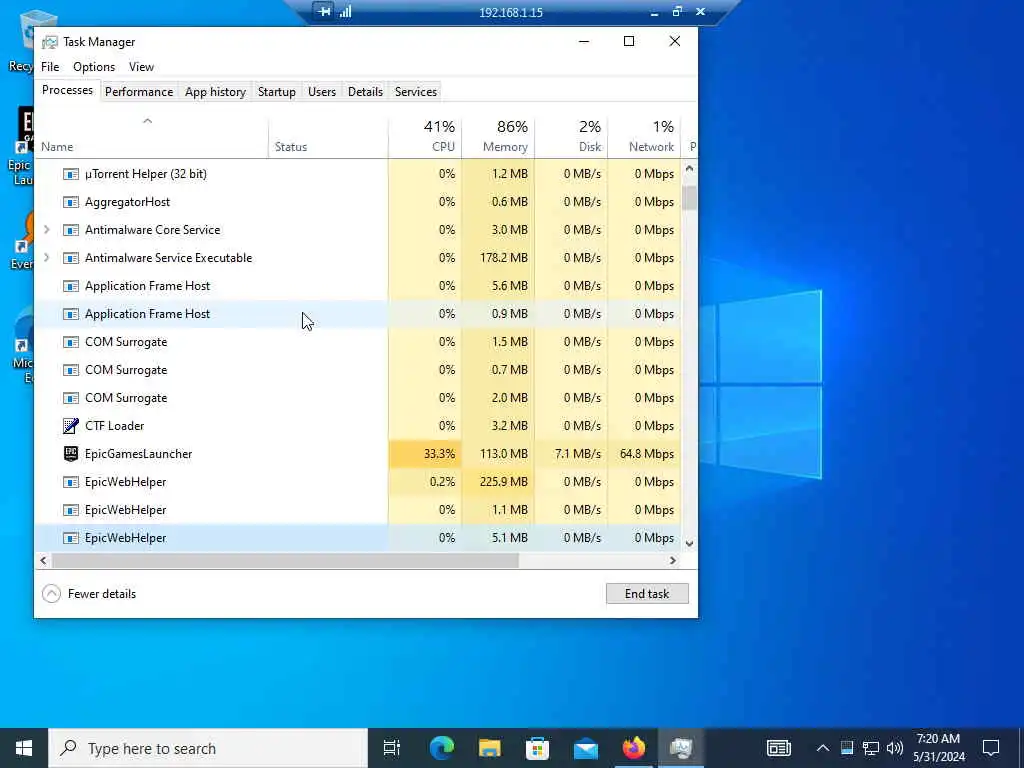This screenshot has width=1024, height=768.
Task: Click horizontal scrollbar left arrow
Action: (x=44, y=560)
